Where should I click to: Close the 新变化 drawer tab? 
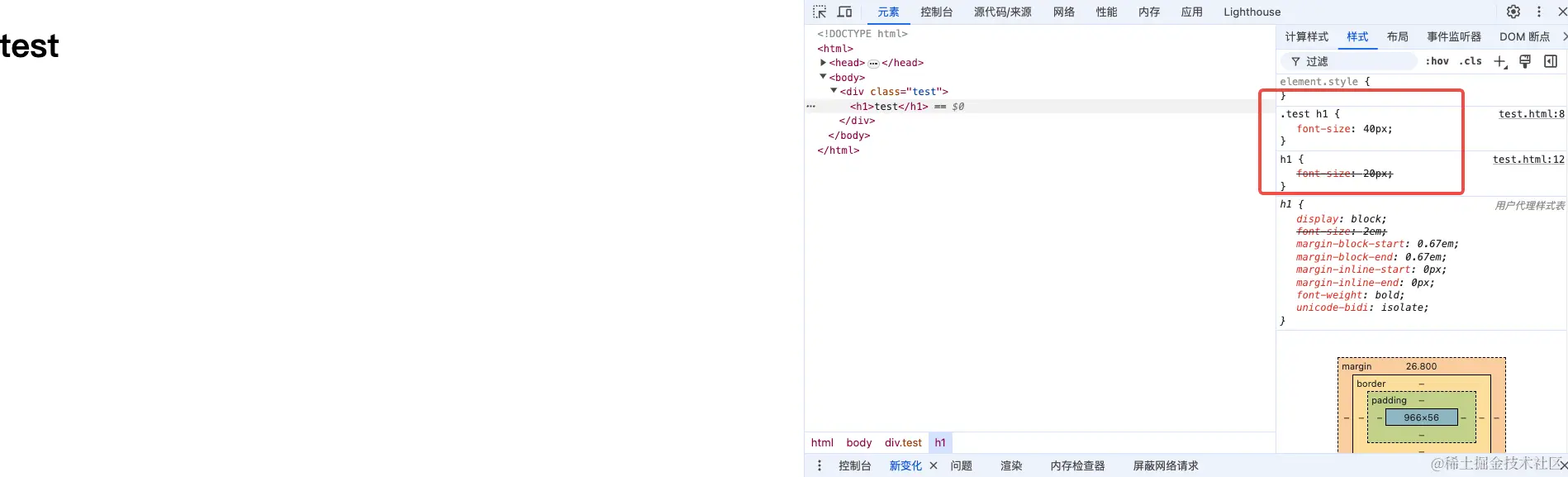point(934,465)
